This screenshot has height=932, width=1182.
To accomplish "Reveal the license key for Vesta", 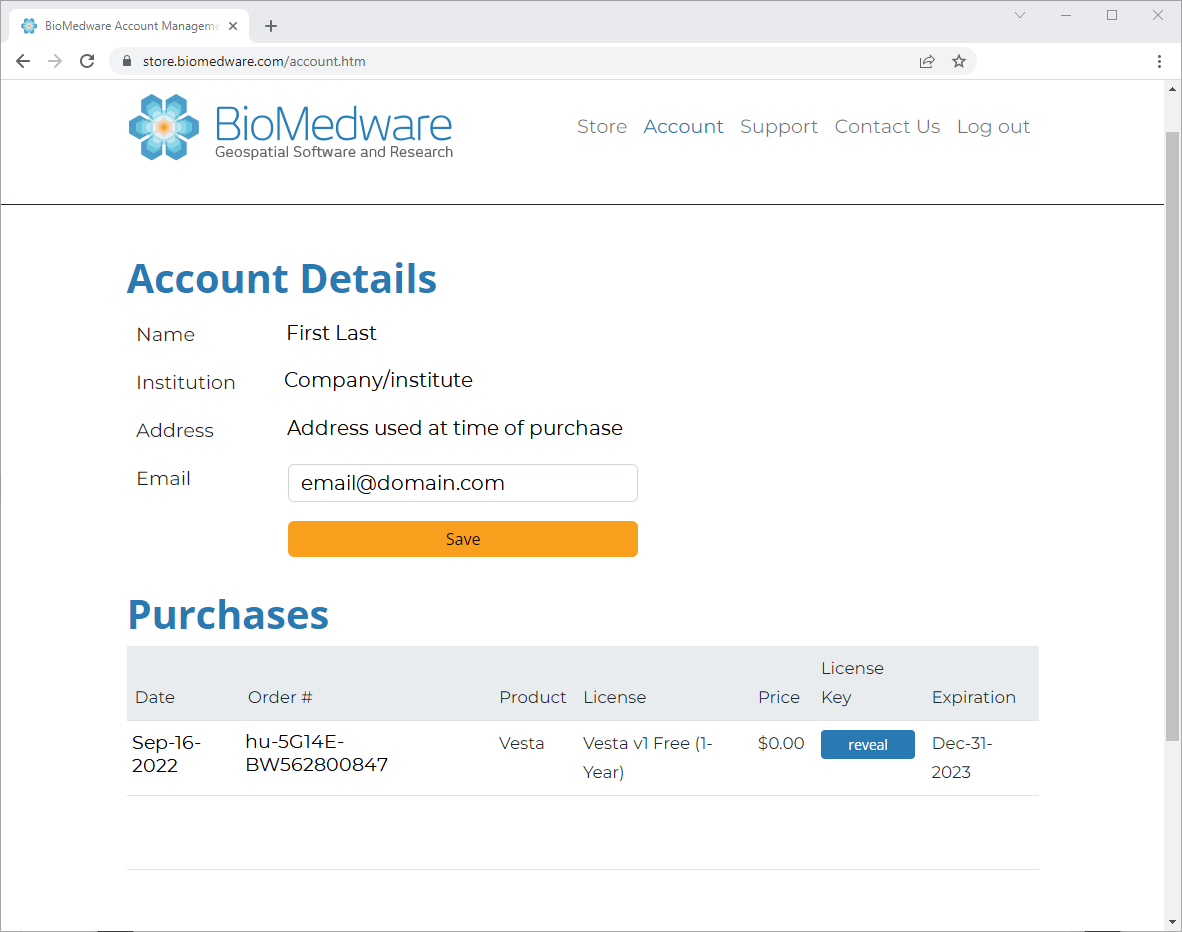I will click(x=868, y=744).
